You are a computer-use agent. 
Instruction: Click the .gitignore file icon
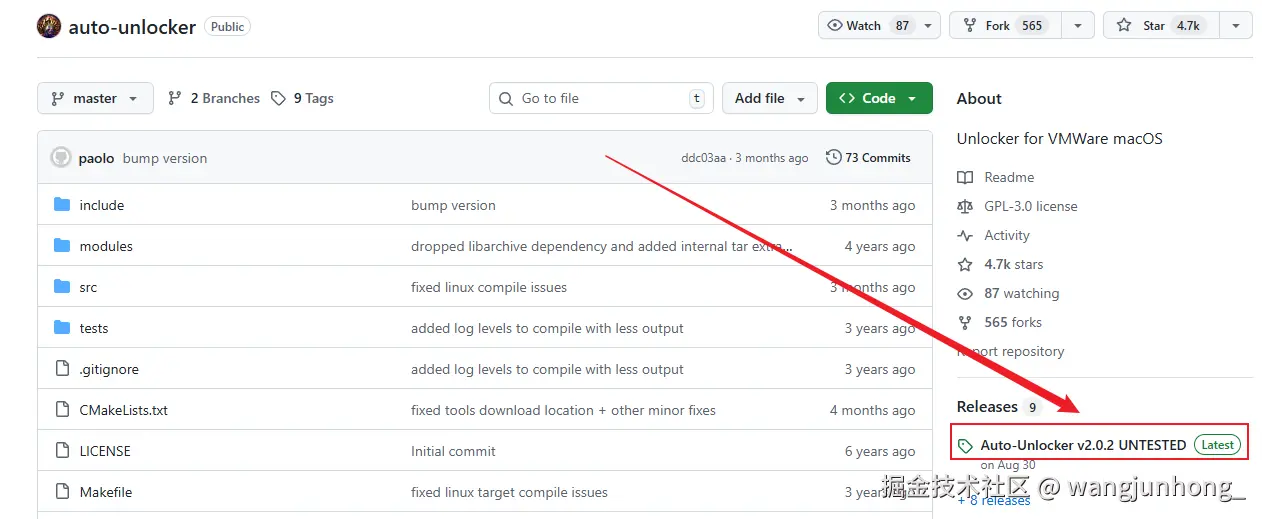click(x=62, y=369)
